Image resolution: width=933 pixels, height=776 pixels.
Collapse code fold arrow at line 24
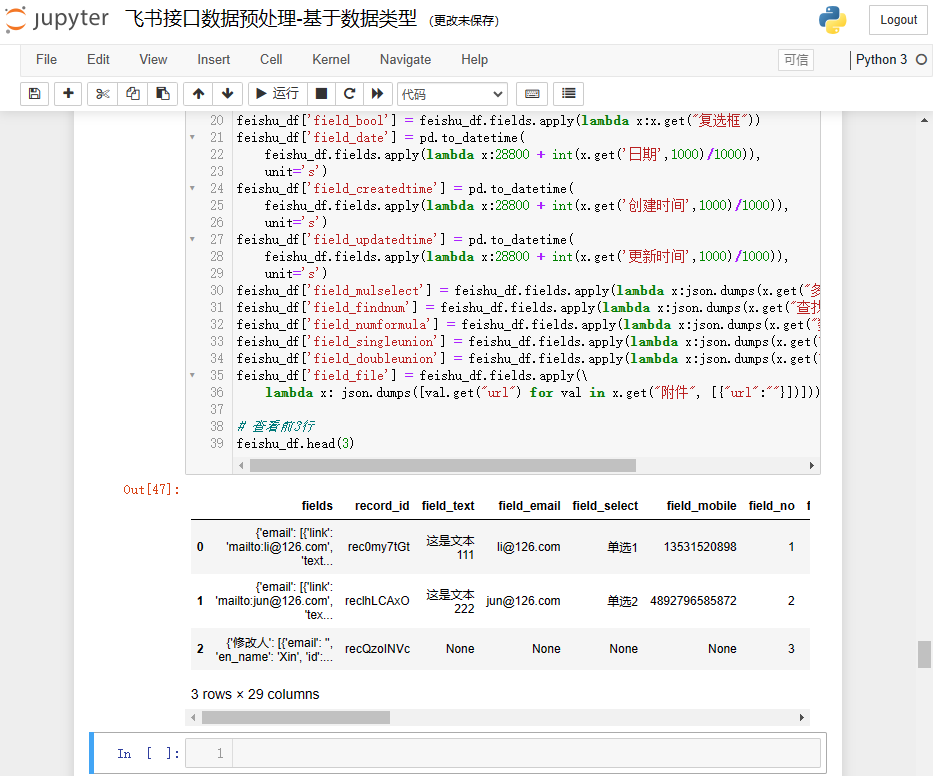(192, 189)
